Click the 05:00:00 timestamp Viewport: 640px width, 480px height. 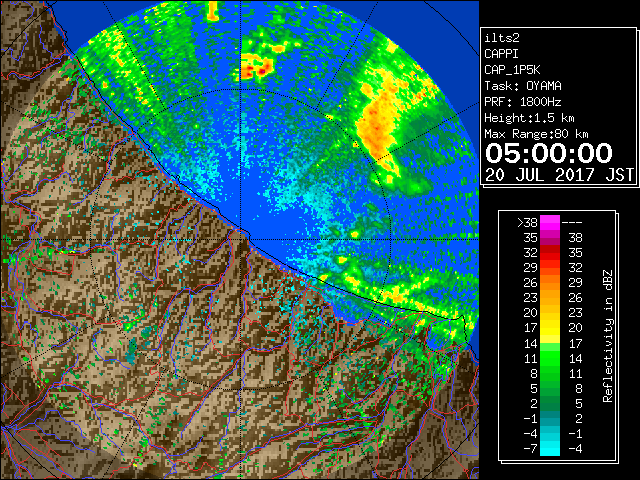(x=549, y=153)
